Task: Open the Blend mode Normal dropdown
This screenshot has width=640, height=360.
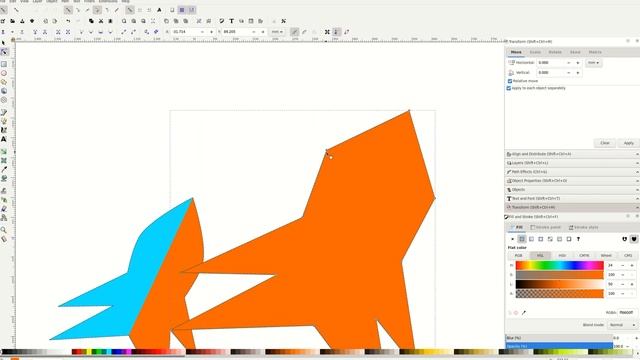Action: pyautogui.click(x=622, y=325)
